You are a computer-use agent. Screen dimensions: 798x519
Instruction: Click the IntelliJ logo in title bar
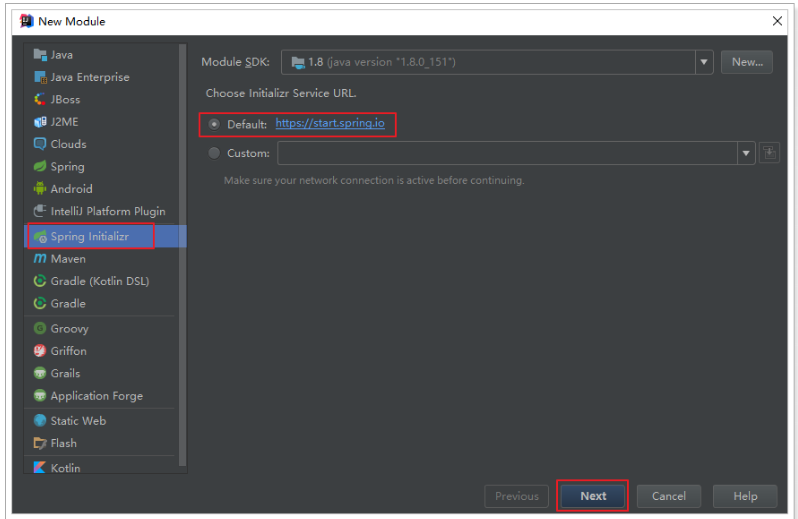(26, 21)
